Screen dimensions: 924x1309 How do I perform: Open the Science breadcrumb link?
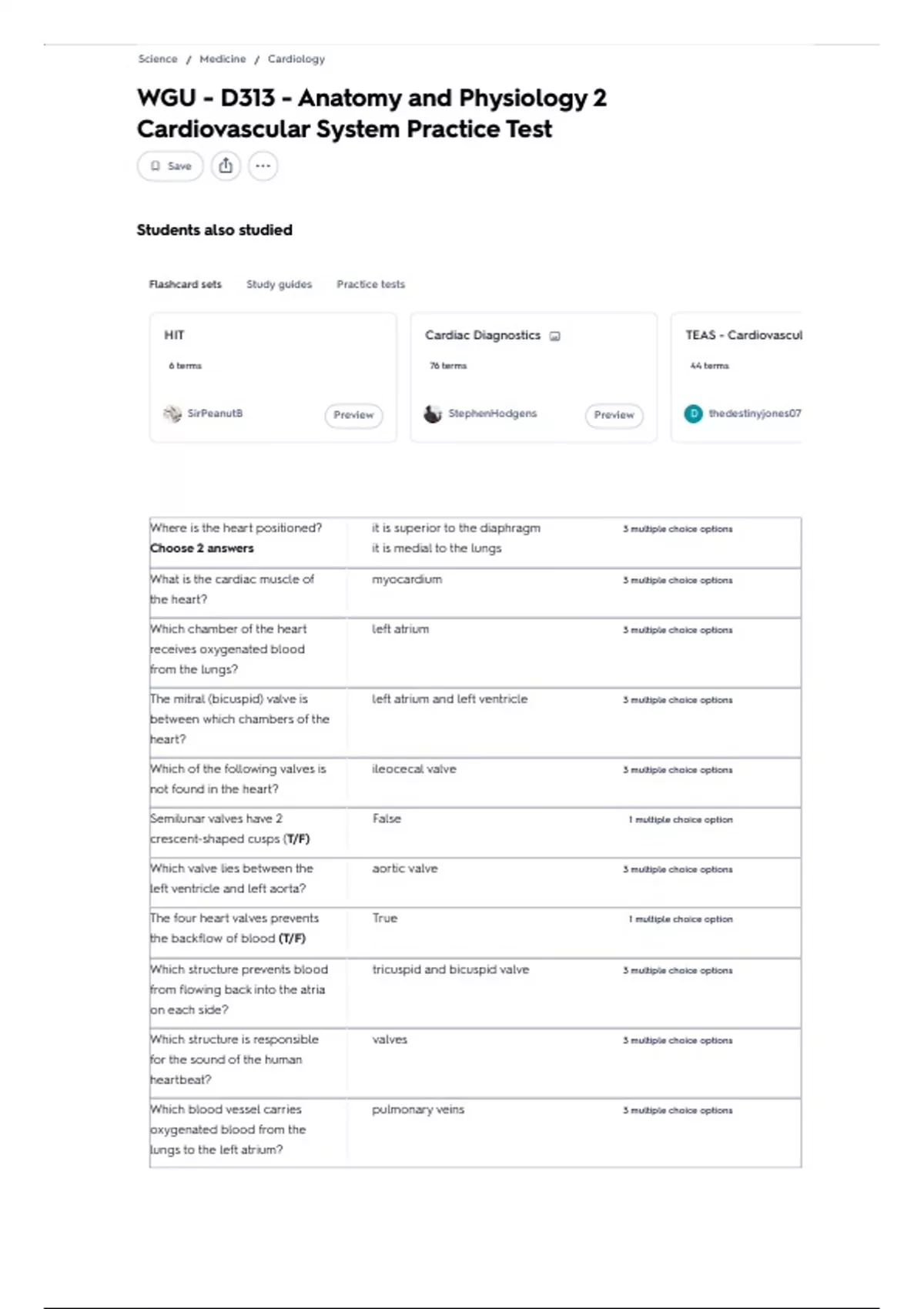pos(157,59)
